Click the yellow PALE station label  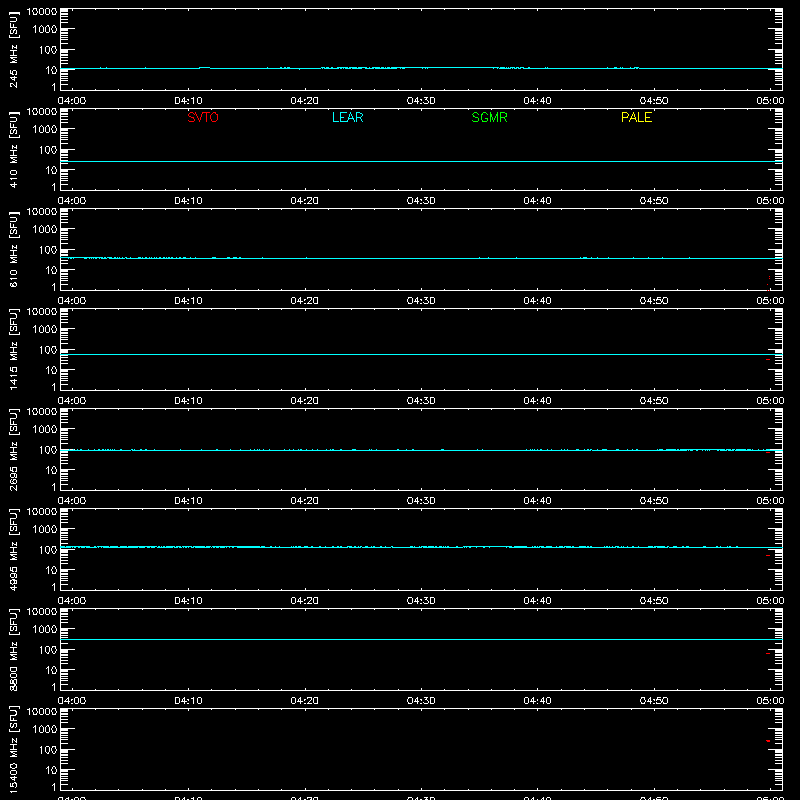[636, 117]
